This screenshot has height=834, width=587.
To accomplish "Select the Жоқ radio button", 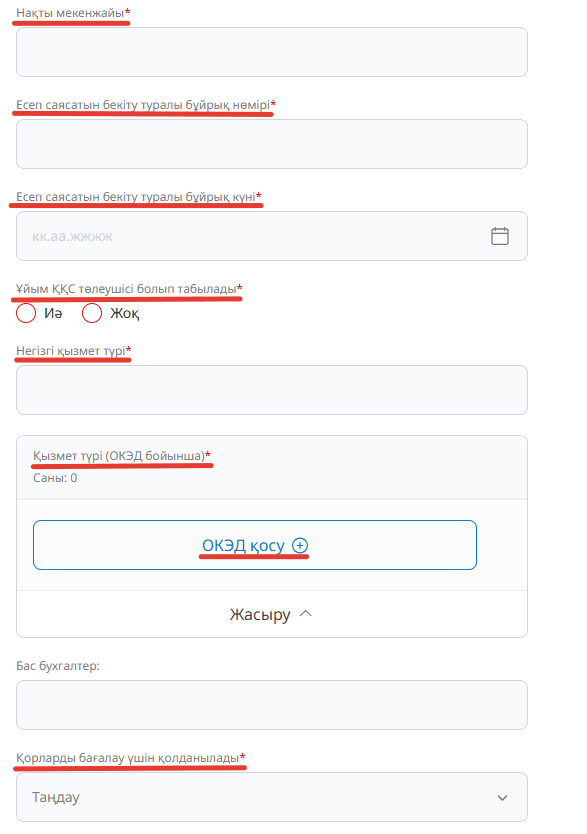I will click(x=91, y=313).
